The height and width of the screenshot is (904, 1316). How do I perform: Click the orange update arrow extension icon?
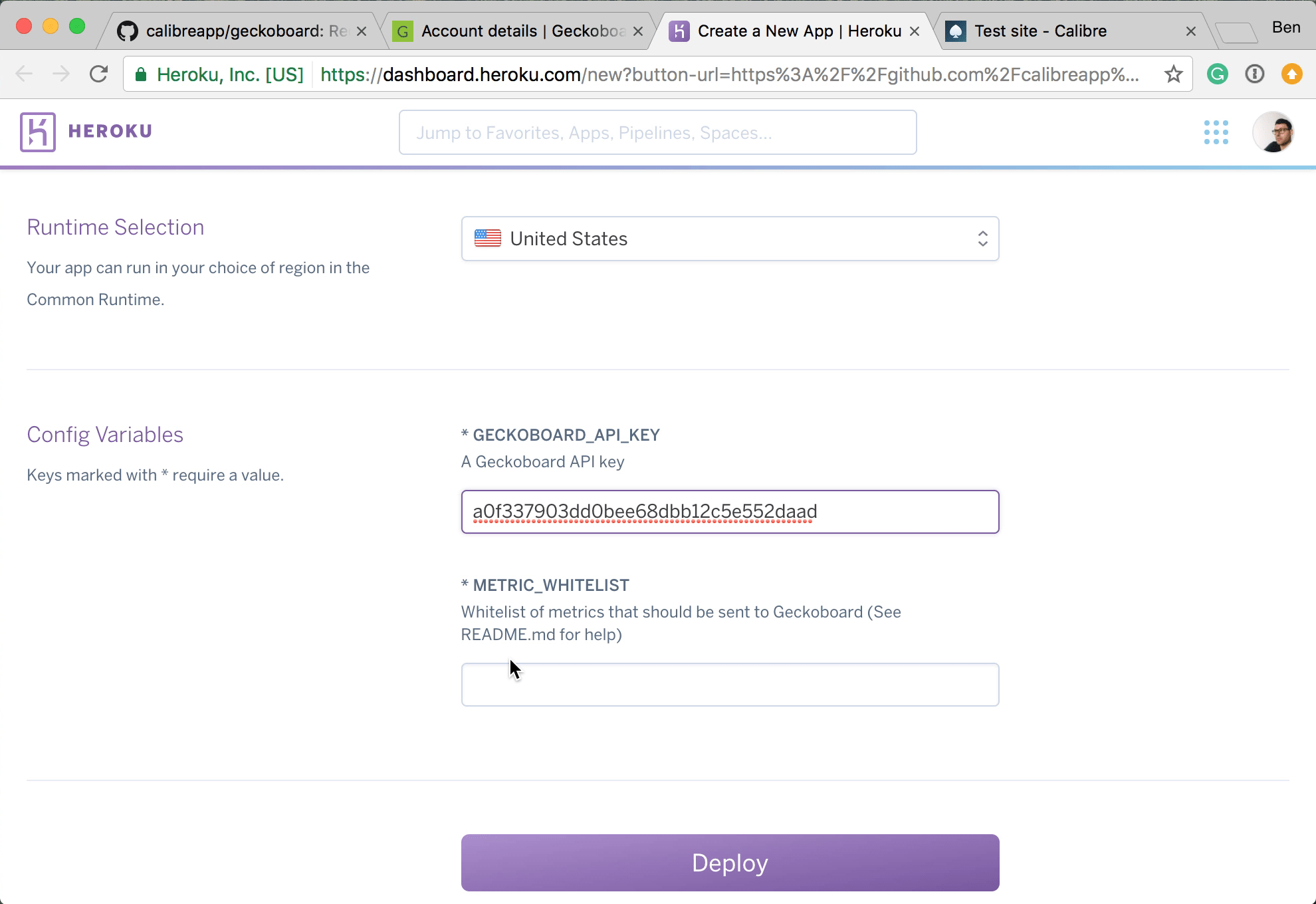1291,74
